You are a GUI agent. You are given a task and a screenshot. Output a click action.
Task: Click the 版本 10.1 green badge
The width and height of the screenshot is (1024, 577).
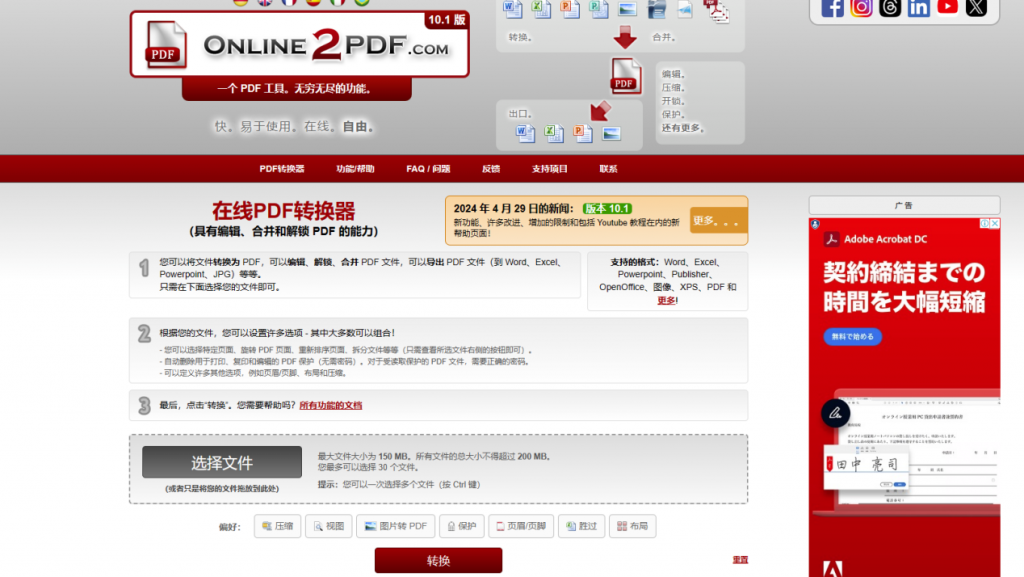click(607, 209)
